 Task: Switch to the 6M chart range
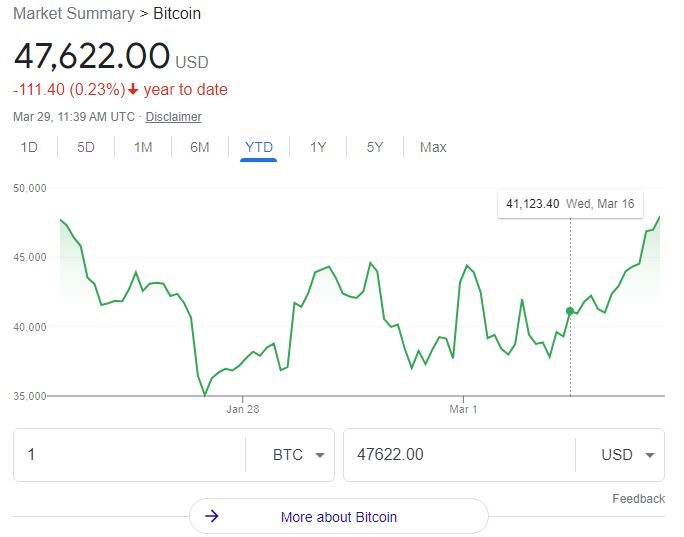200,147
